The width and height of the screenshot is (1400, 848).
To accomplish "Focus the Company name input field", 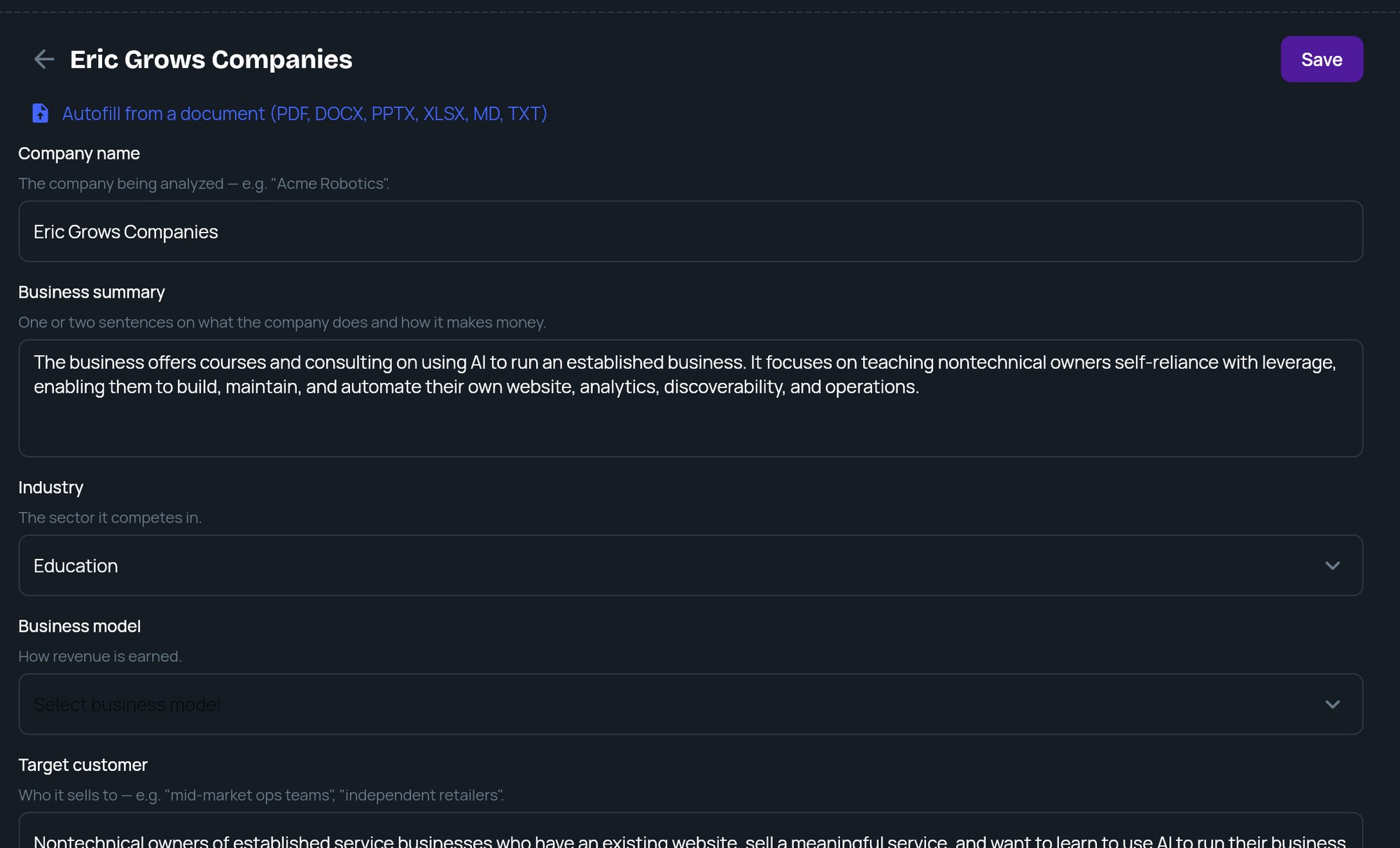I will 690,232.
